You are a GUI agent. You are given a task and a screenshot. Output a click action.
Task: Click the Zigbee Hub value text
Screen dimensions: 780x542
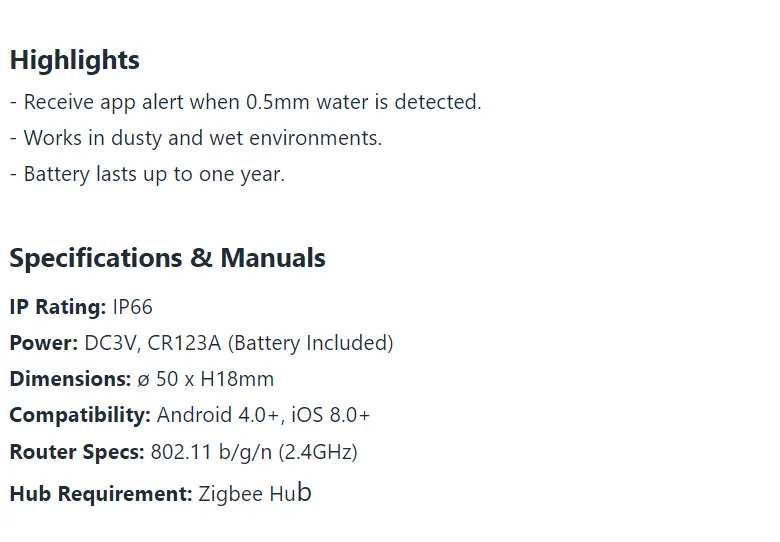pyautogui.click(x=255, y=493)
